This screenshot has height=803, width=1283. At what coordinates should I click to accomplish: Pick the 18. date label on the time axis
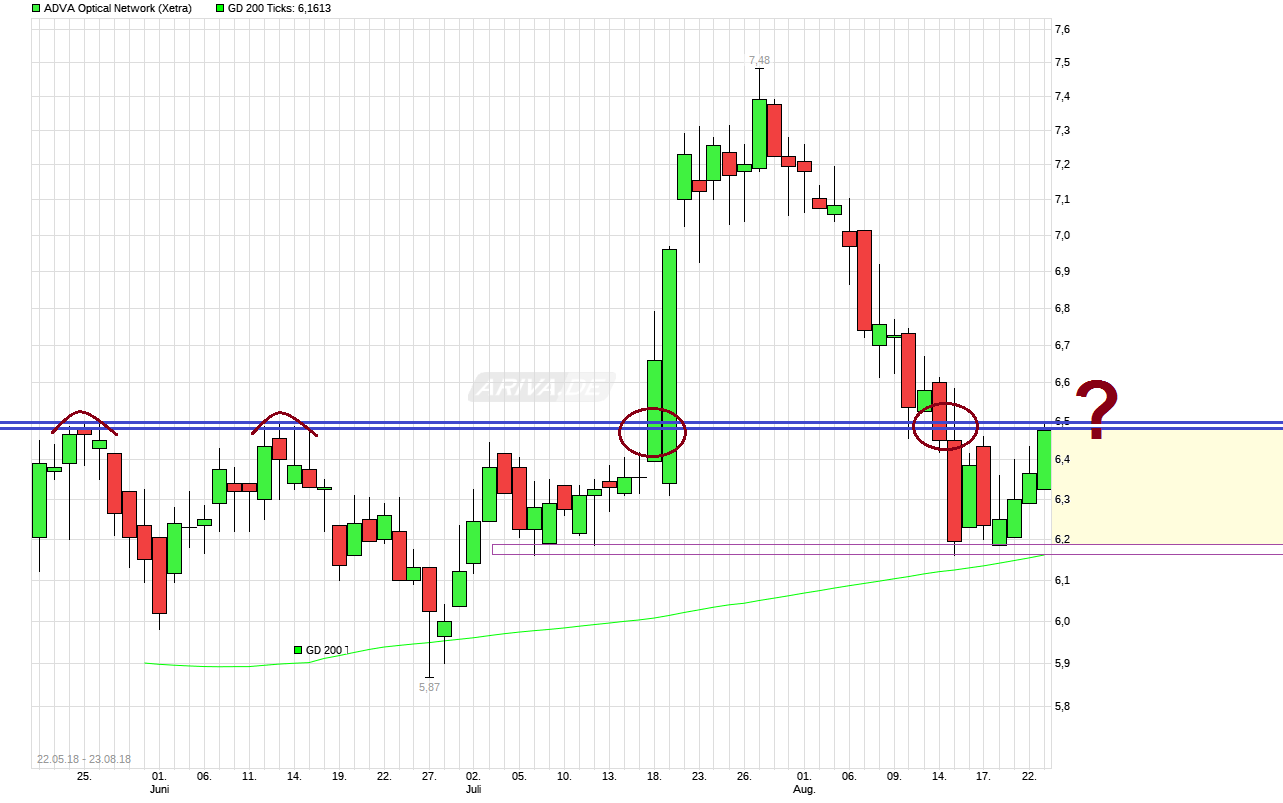(654, 776)
